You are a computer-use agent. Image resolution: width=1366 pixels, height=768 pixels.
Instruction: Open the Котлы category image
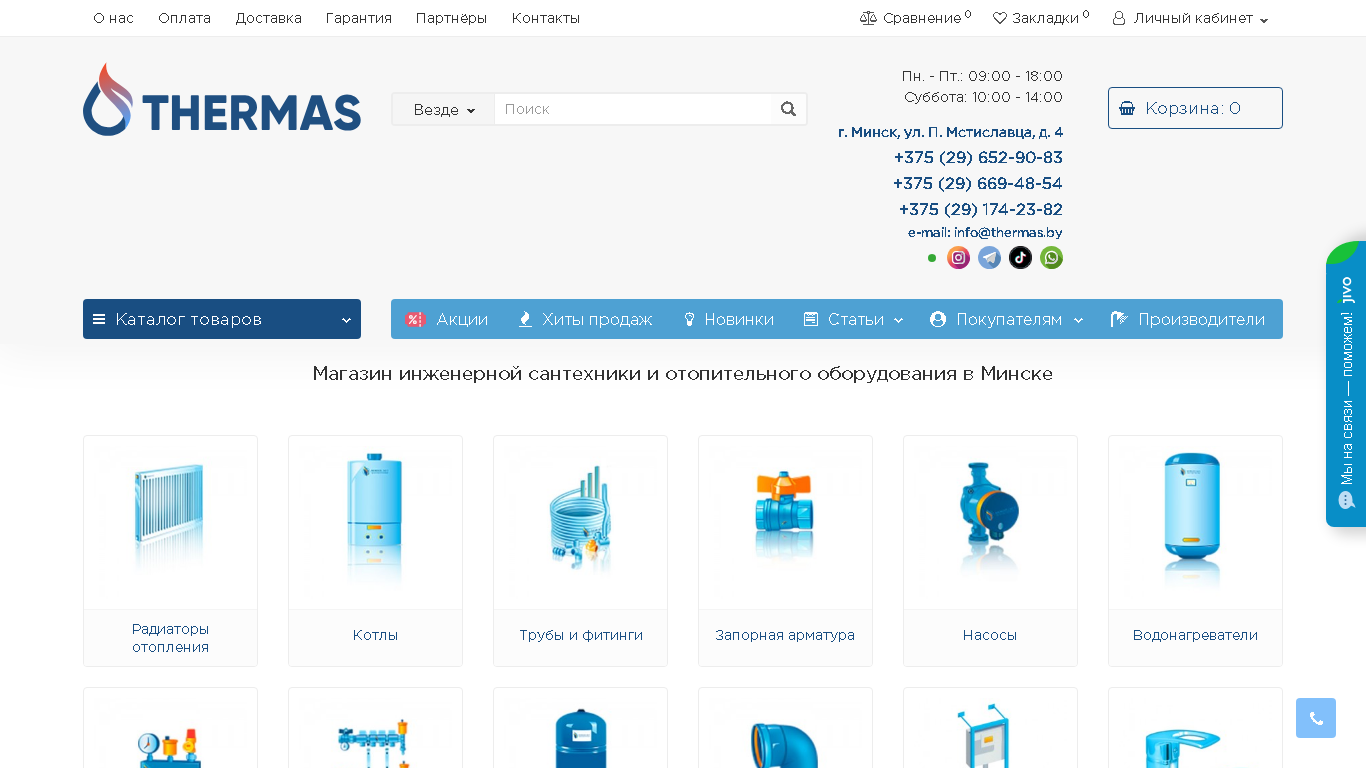pos(375,523)
